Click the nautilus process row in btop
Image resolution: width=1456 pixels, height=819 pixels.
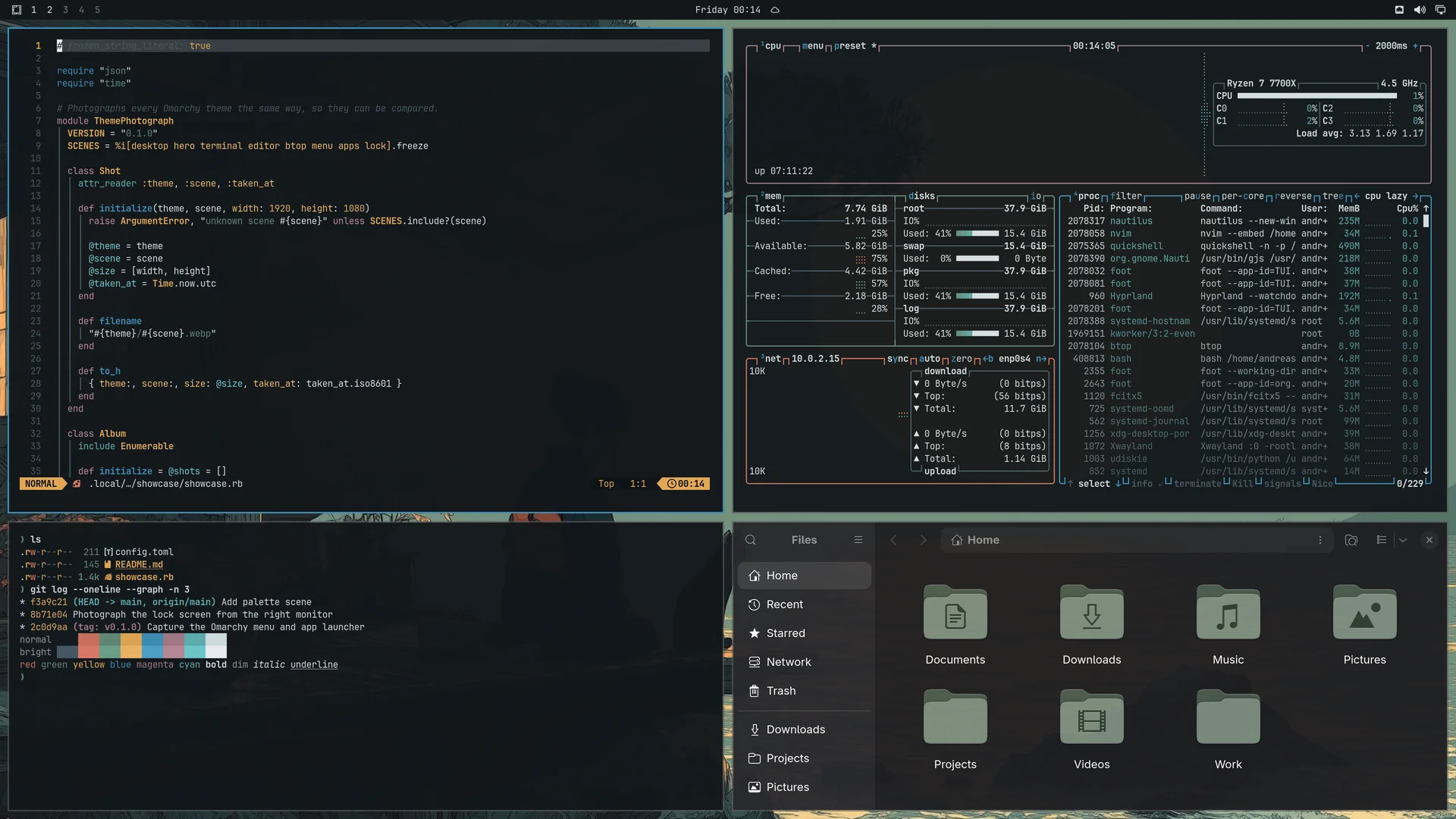click(x=1243, y=221)
